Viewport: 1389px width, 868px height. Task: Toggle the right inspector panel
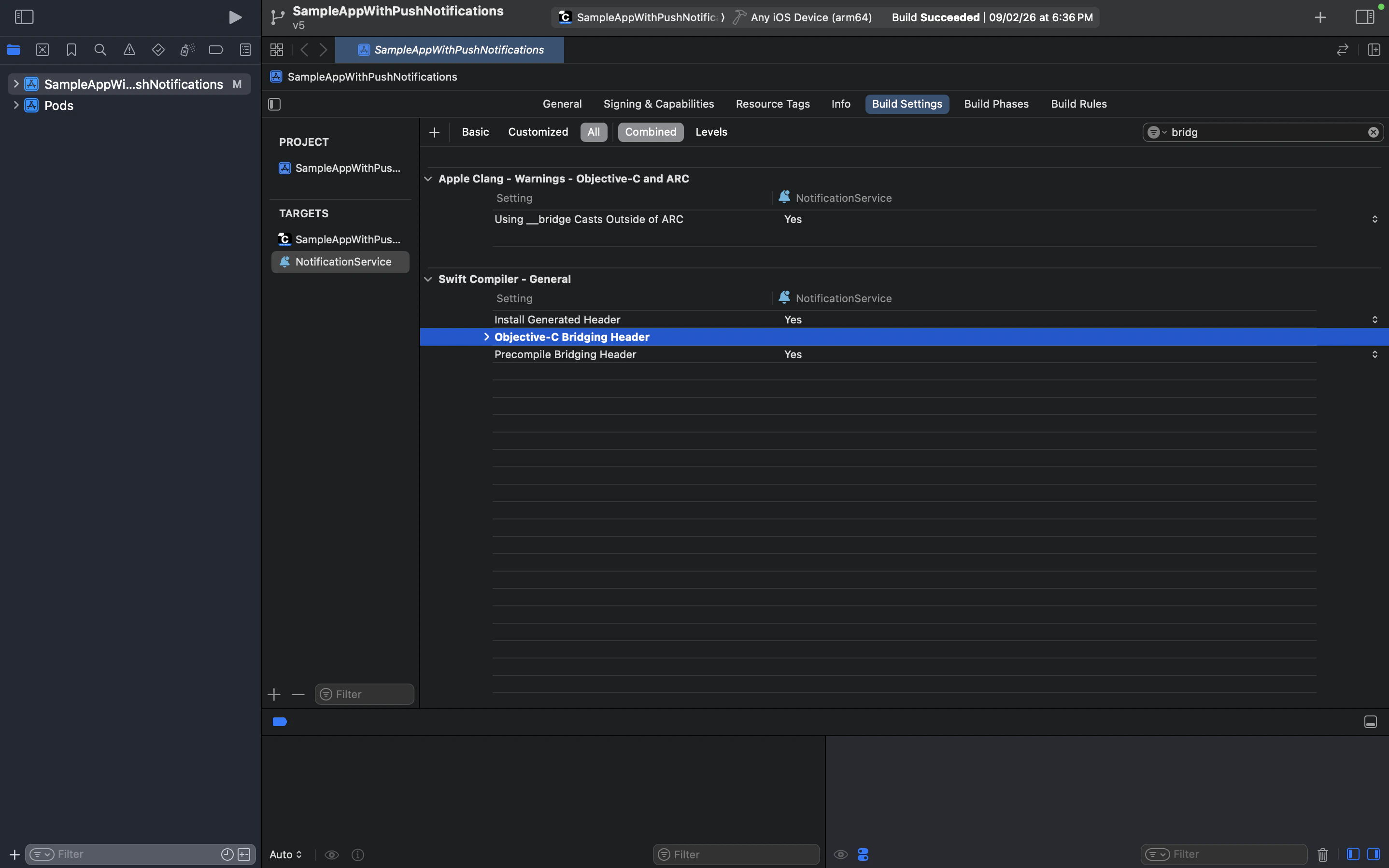pos(1365,16)
